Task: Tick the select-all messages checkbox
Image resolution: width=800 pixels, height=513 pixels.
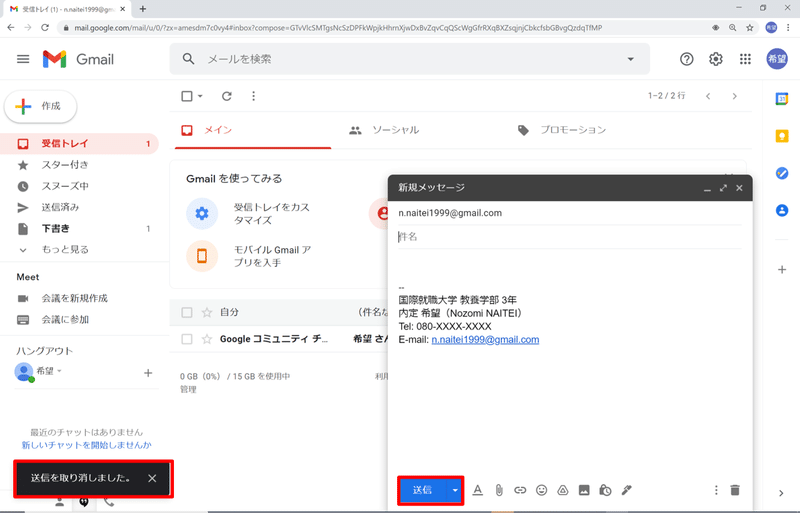Action: [187, 96]
